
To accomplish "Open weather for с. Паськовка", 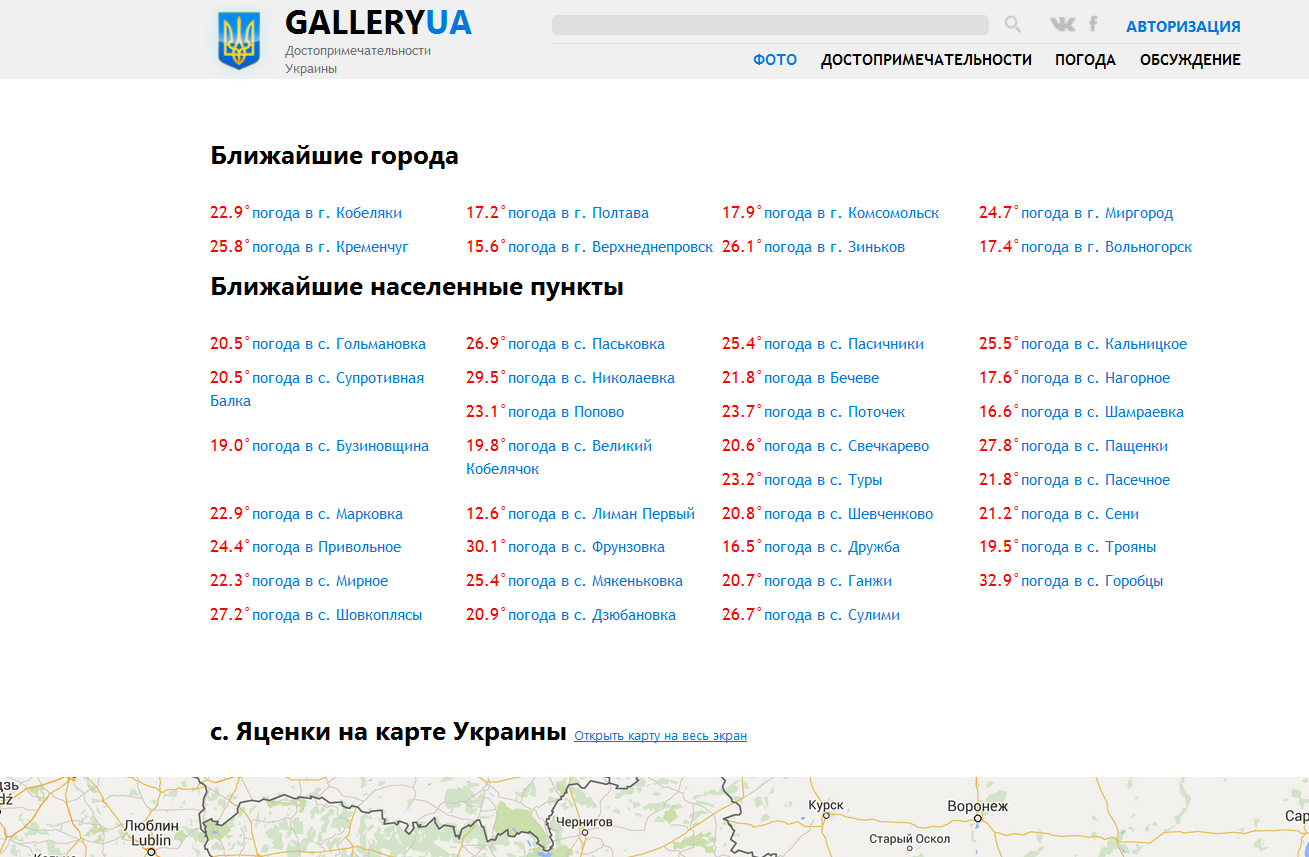I will click(x=586, y=344).
